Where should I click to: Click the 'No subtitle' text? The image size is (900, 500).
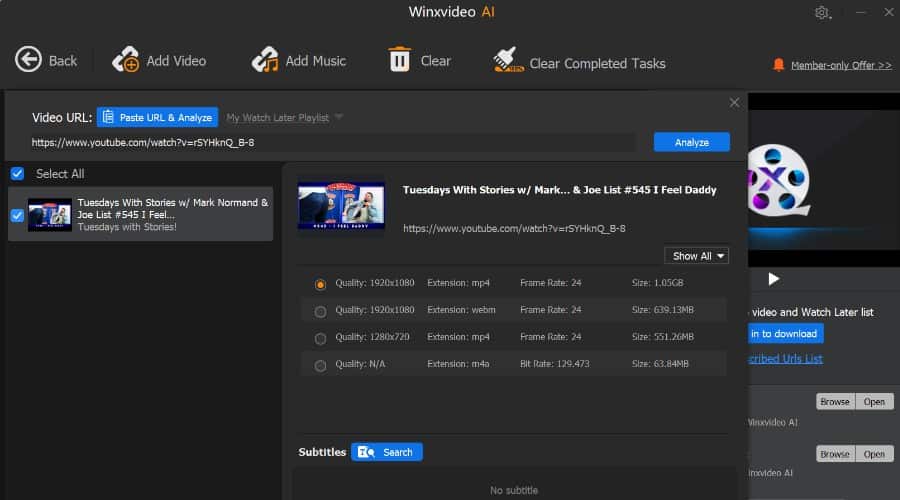(x=514, y=490)
